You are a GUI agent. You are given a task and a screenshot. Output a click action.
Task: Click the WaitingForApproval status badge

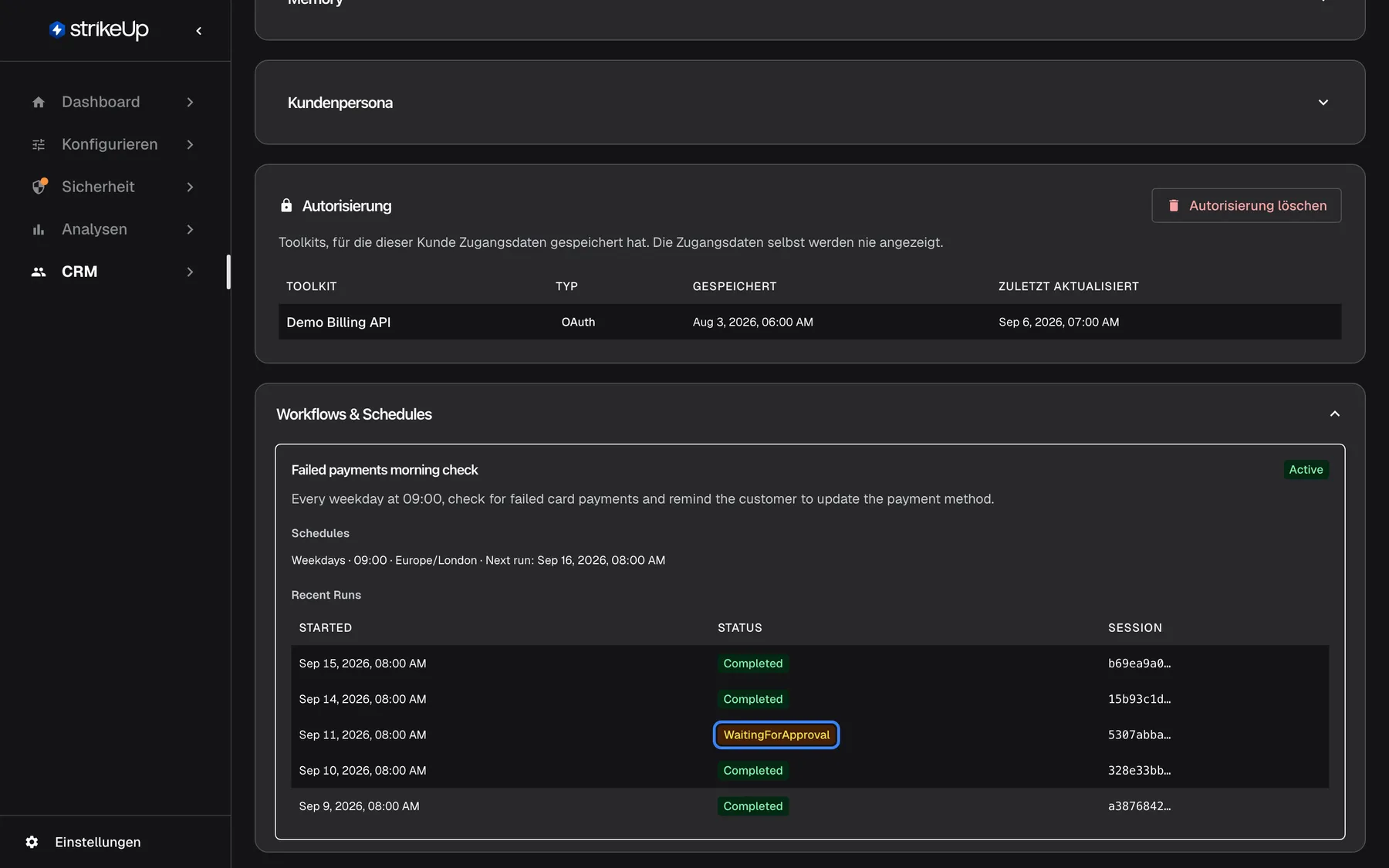776,735
